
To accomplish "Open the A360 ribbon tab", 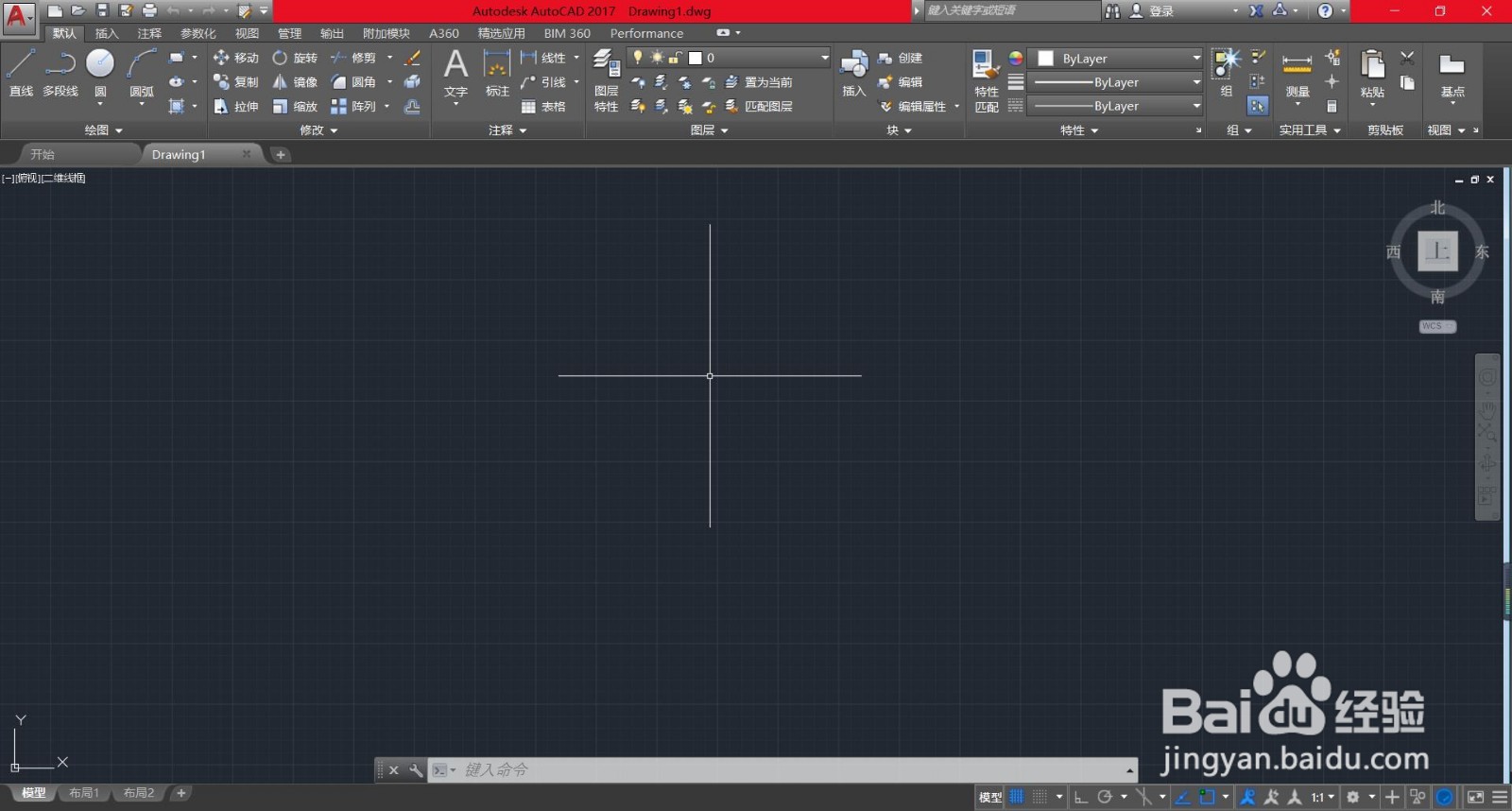I will pos(444,33).
